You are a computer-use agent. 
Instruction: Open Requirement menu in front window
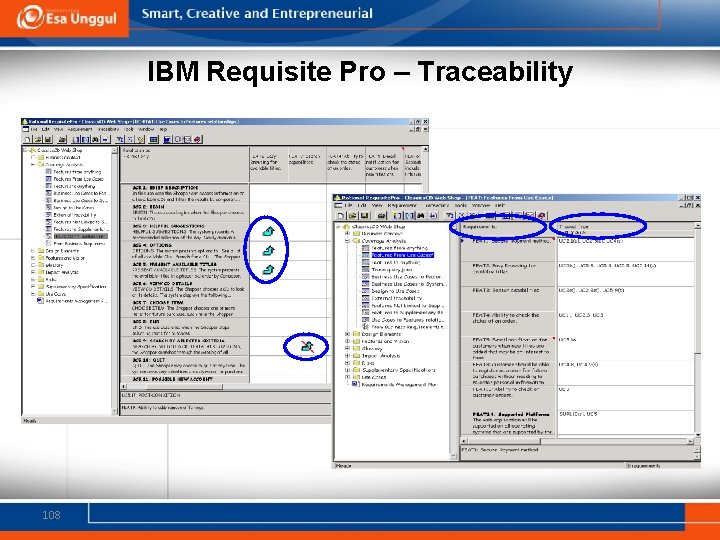pos(402,206)
